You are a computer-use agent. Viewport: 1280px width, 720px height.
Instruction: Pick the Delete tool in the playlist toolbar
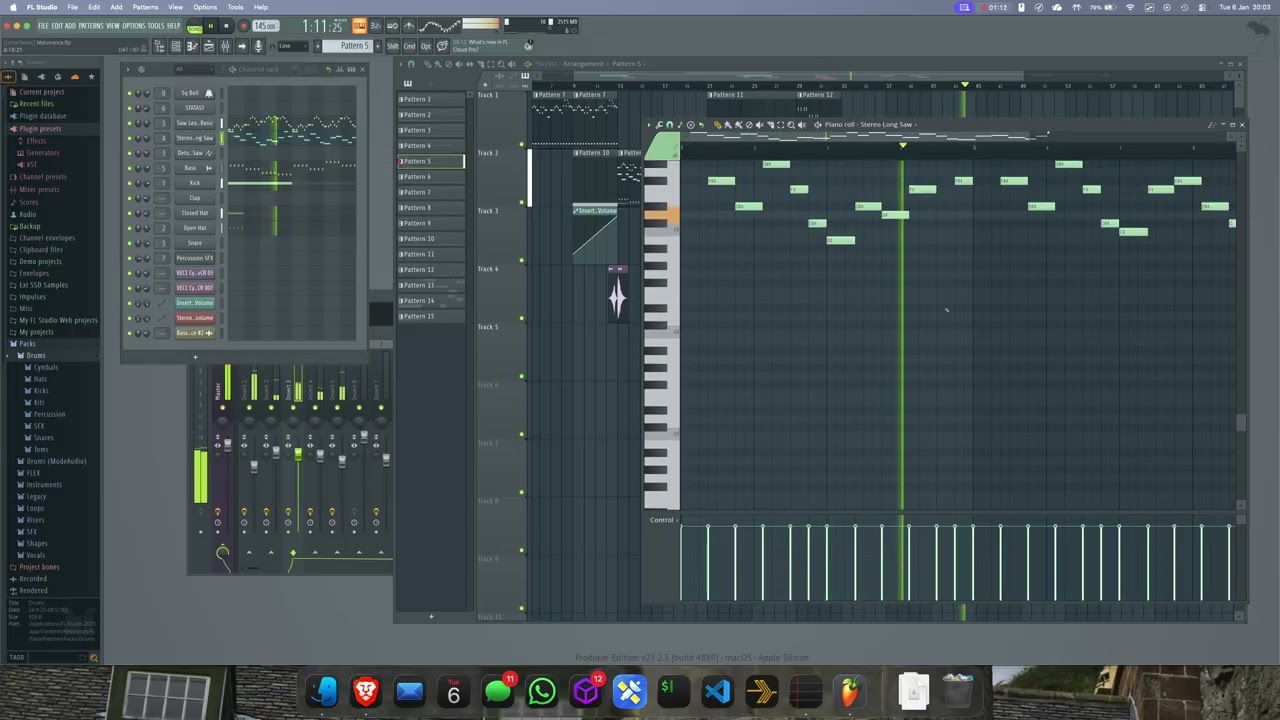coord(449,64)
